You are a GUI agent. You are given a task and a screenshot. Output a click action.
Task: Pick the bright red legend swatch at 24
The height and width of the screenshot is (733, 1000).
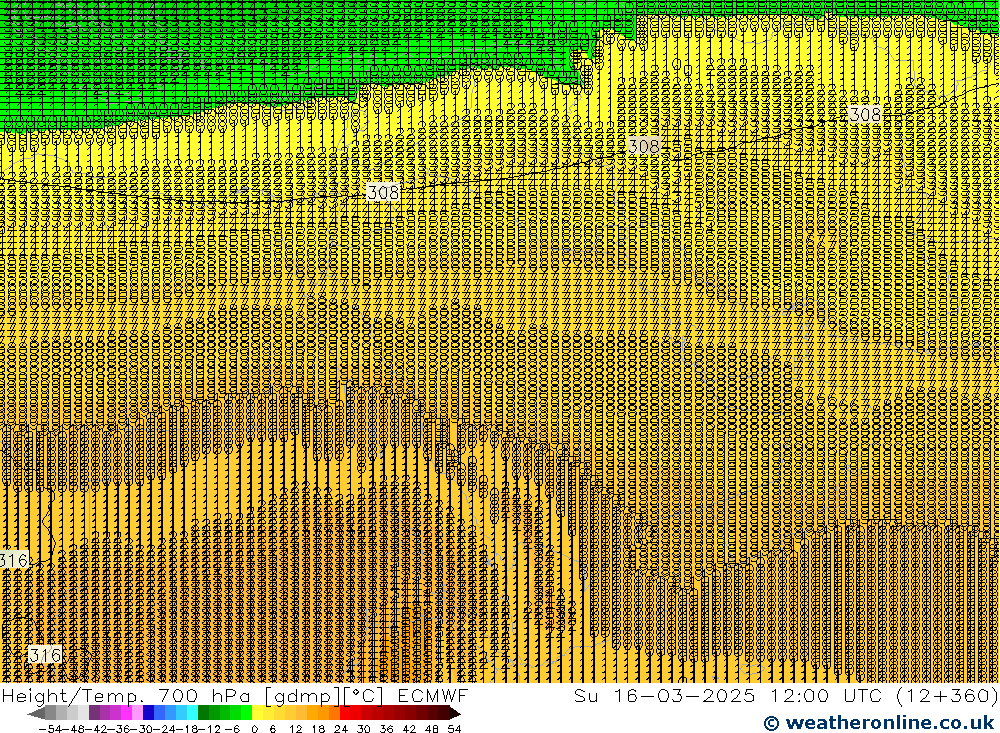(x=345, y=713)
